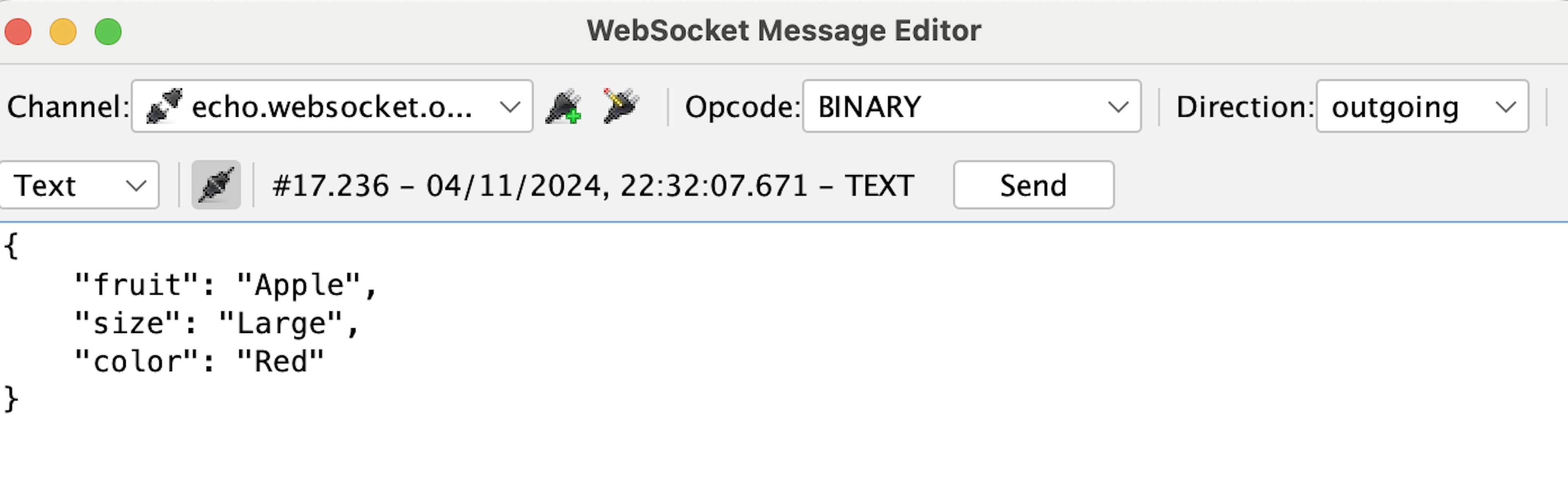1568x482 pixels.
Task: Maximize the window with the green button
Action: [108, 32]
